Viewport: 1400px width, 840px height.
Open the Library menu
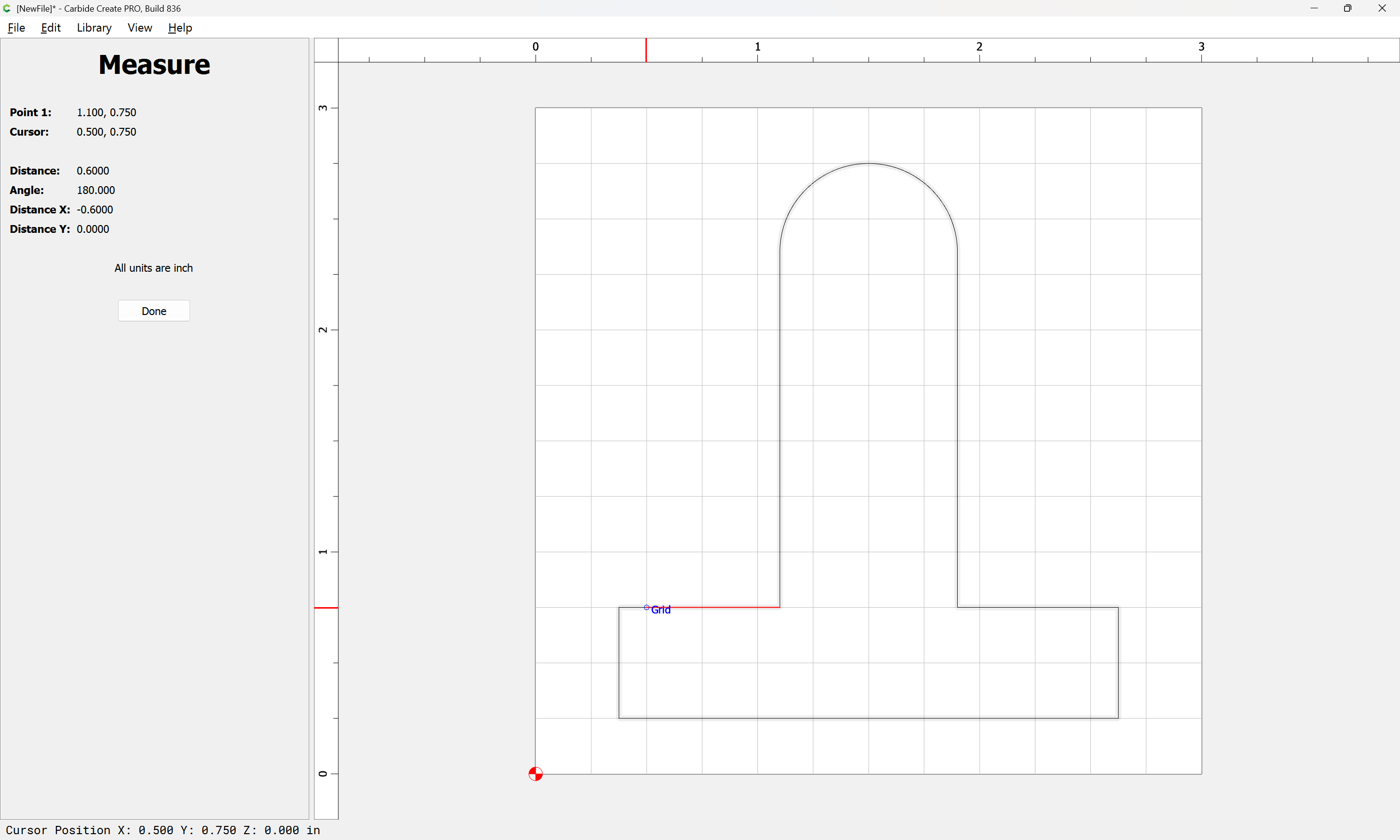[94, 28]
